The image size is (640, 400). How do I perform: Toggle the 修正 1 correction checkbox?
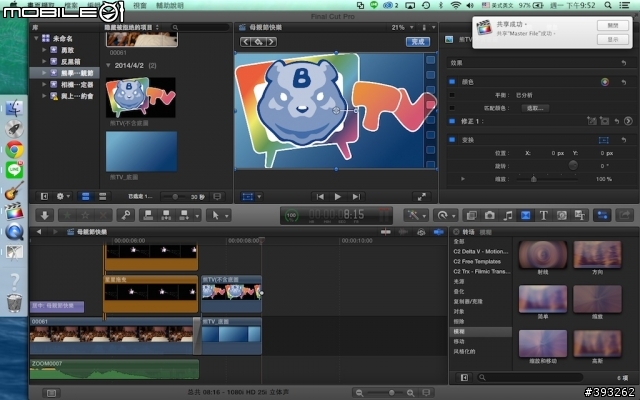tap(452, 121)
